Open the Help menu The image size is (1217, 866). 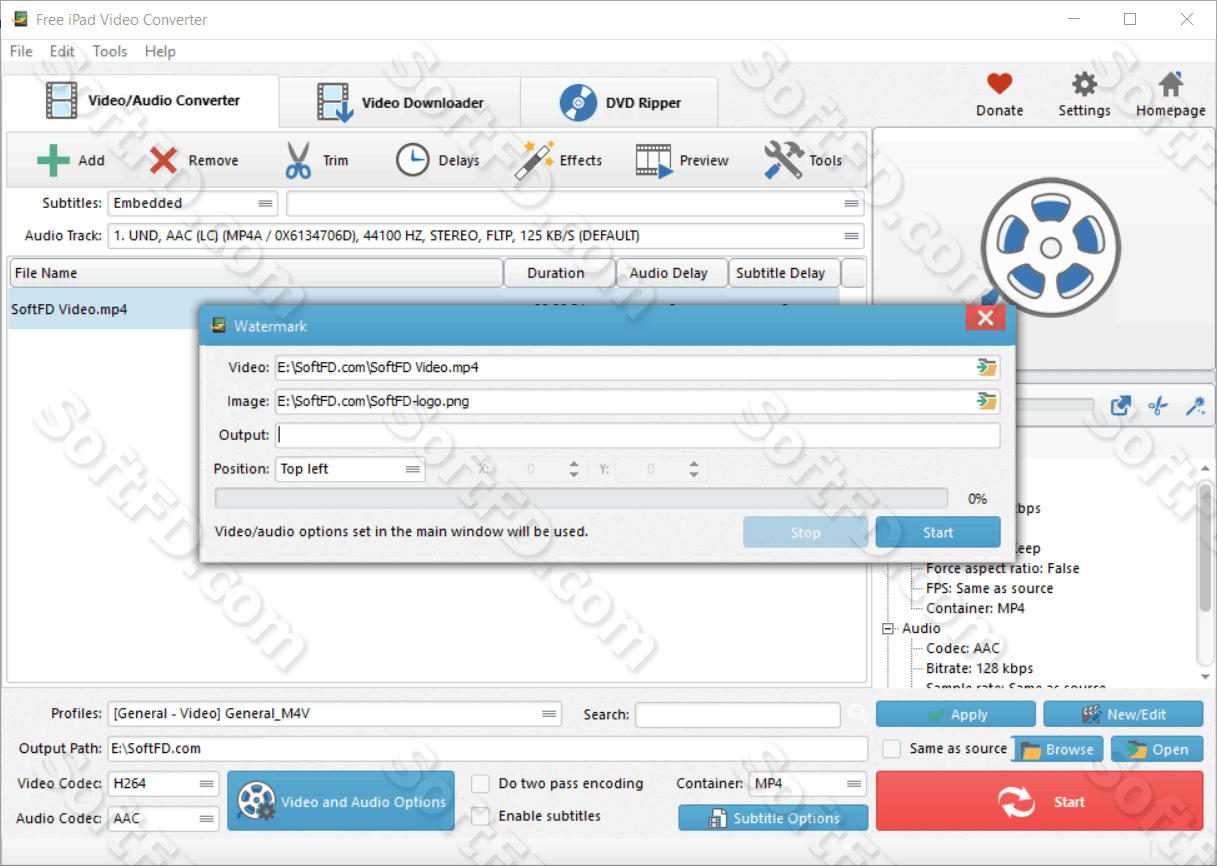(160, 51)
